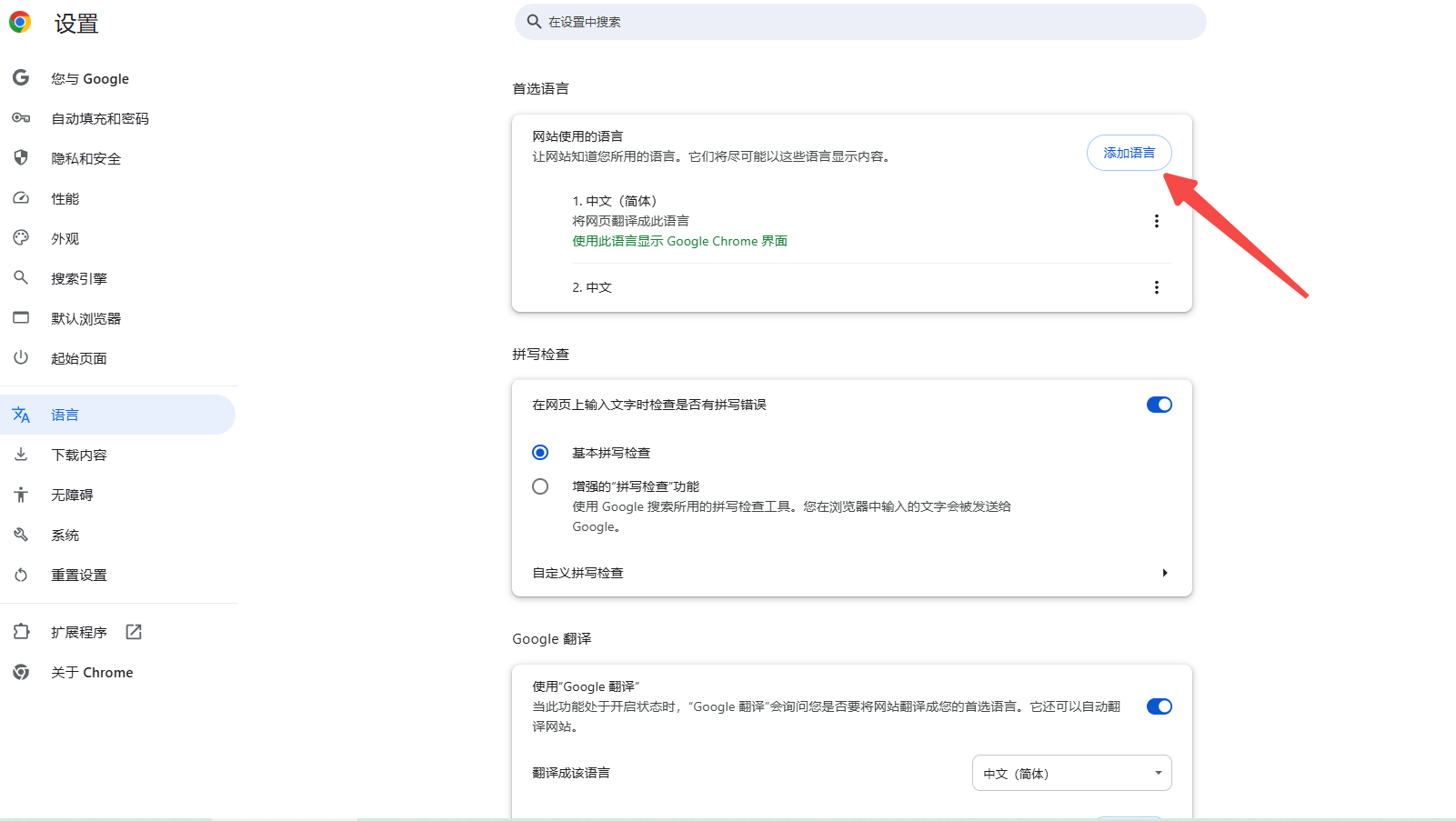Click the download icon for 下载内容

click(x=21, y=455)
